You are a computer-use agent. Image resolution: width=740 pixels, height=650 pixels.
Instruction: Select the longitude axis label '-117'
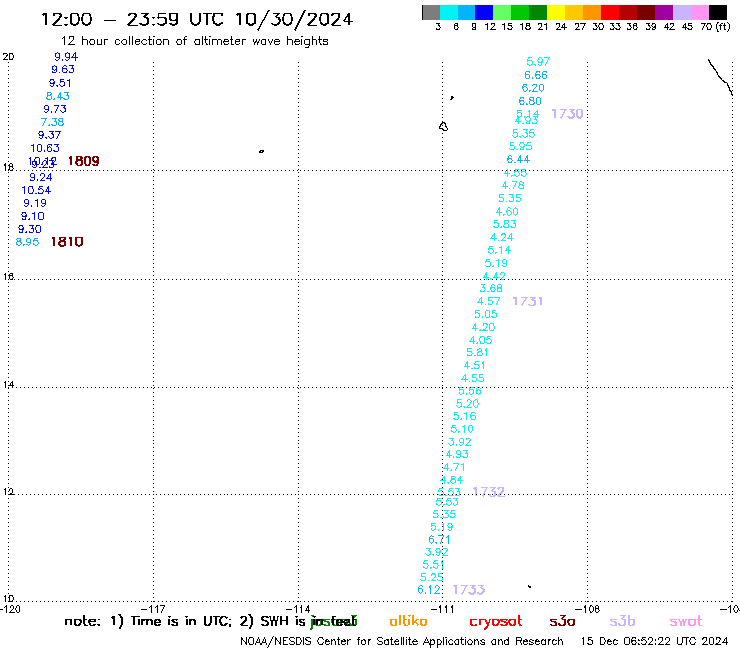point(154,609)
